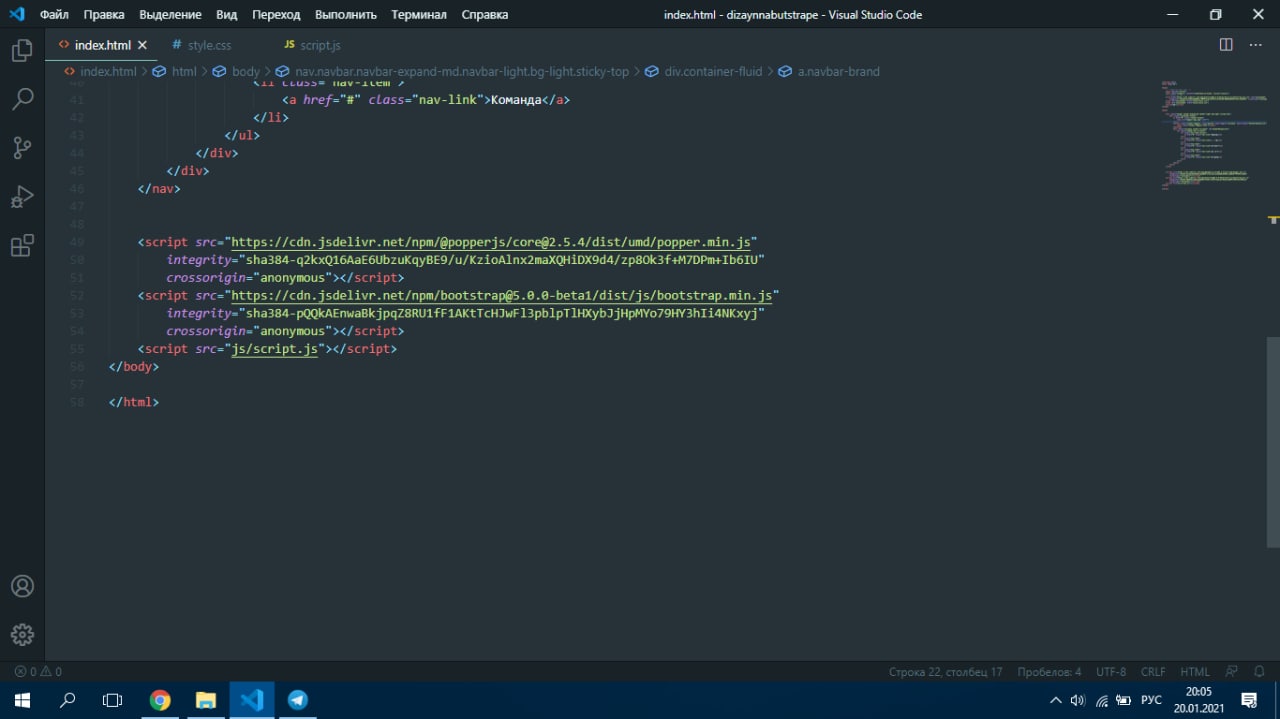Click the Пробелов: 4 indentation status
Screen dimensions: 1280x719
1049,672
